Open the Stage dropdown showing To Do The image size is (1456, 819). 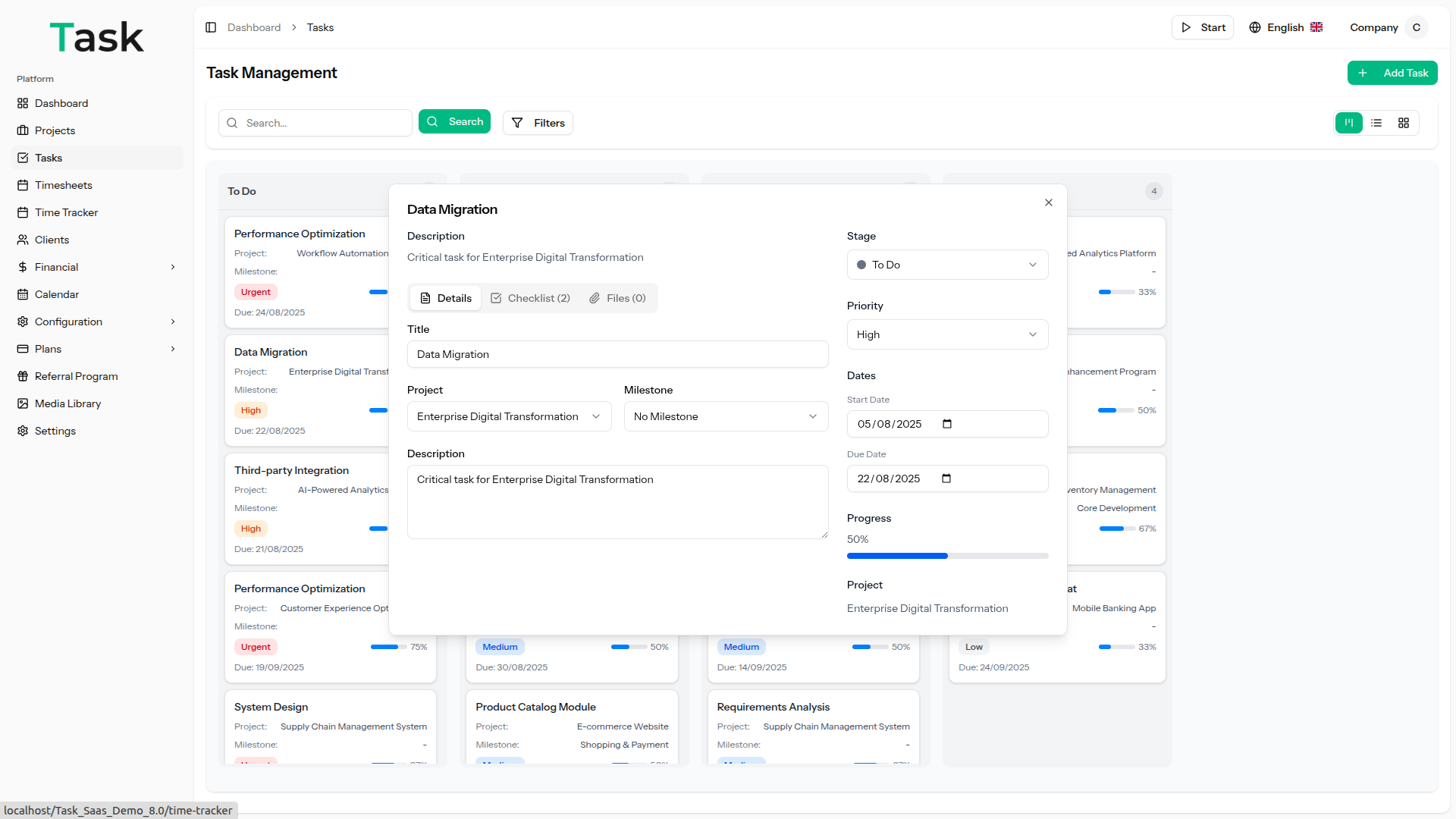(x=947, y=265)
